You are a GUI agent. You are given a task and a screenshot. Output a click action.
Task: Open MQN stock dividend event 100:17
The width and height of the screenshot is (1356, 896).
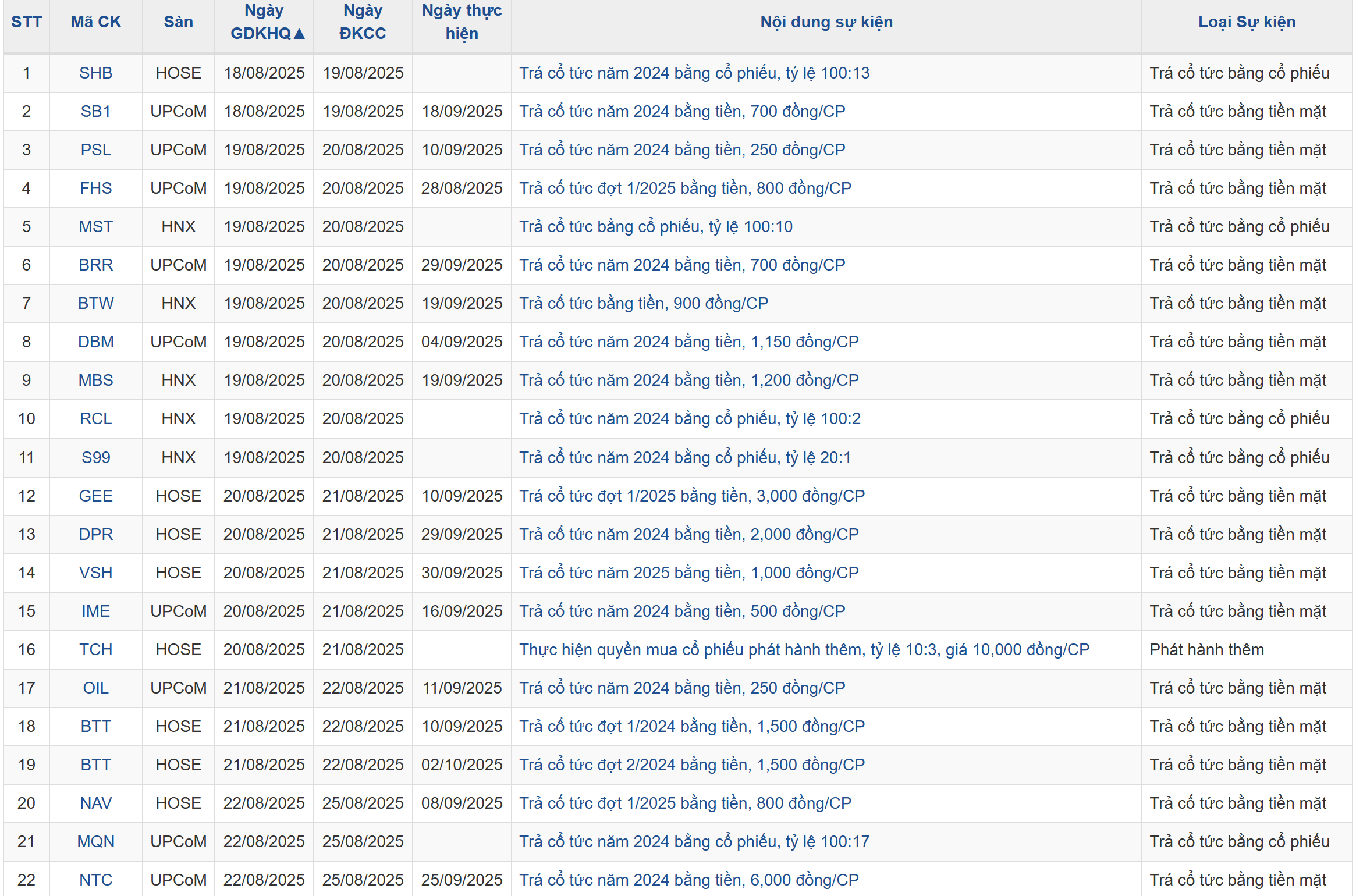coord(694,842)
